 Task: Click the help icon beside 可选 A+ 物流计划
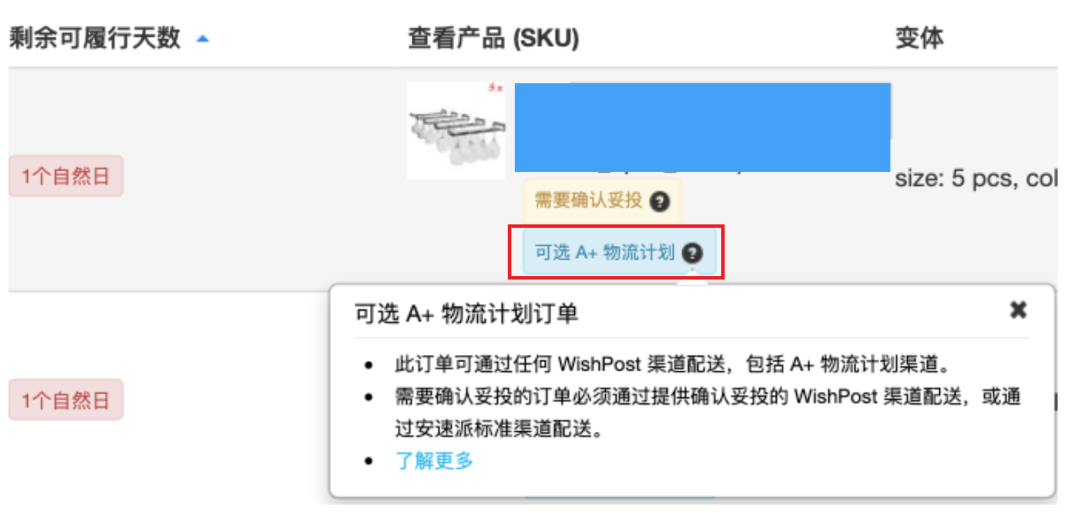click(693, 253)
